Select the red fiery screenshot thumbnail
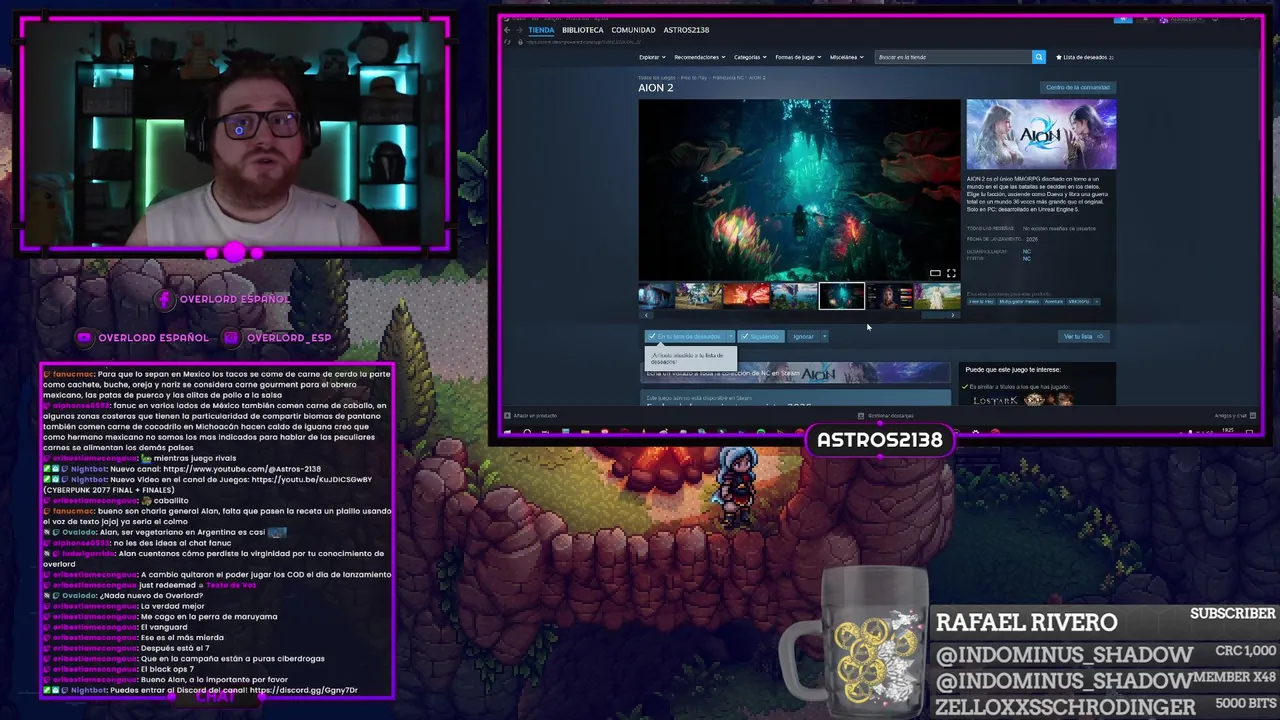This screenshot has height=720, width=1280. (x=746, y=296)
